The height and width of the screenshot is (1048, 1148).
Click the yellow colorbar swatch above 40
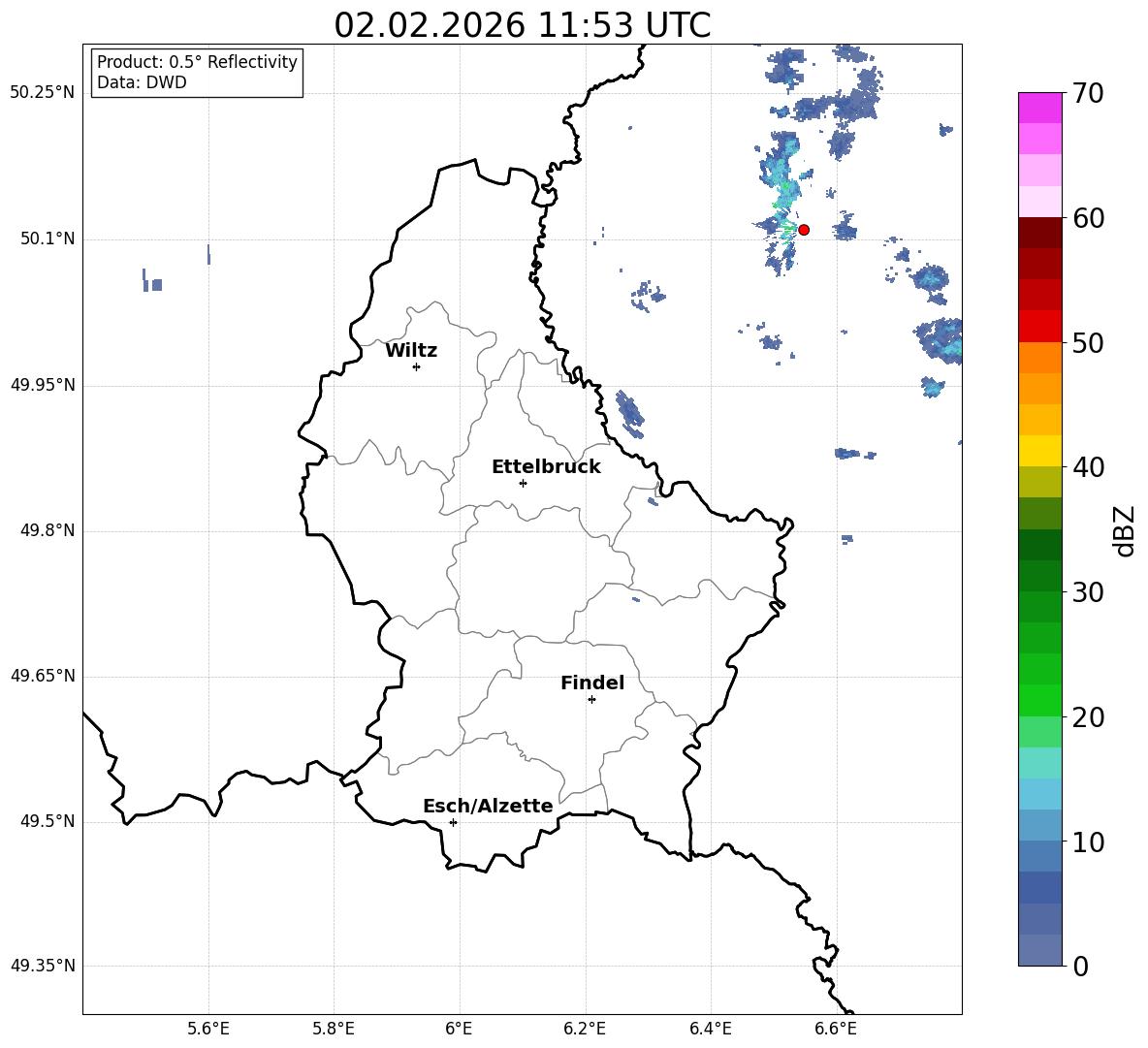point(1039,451)
